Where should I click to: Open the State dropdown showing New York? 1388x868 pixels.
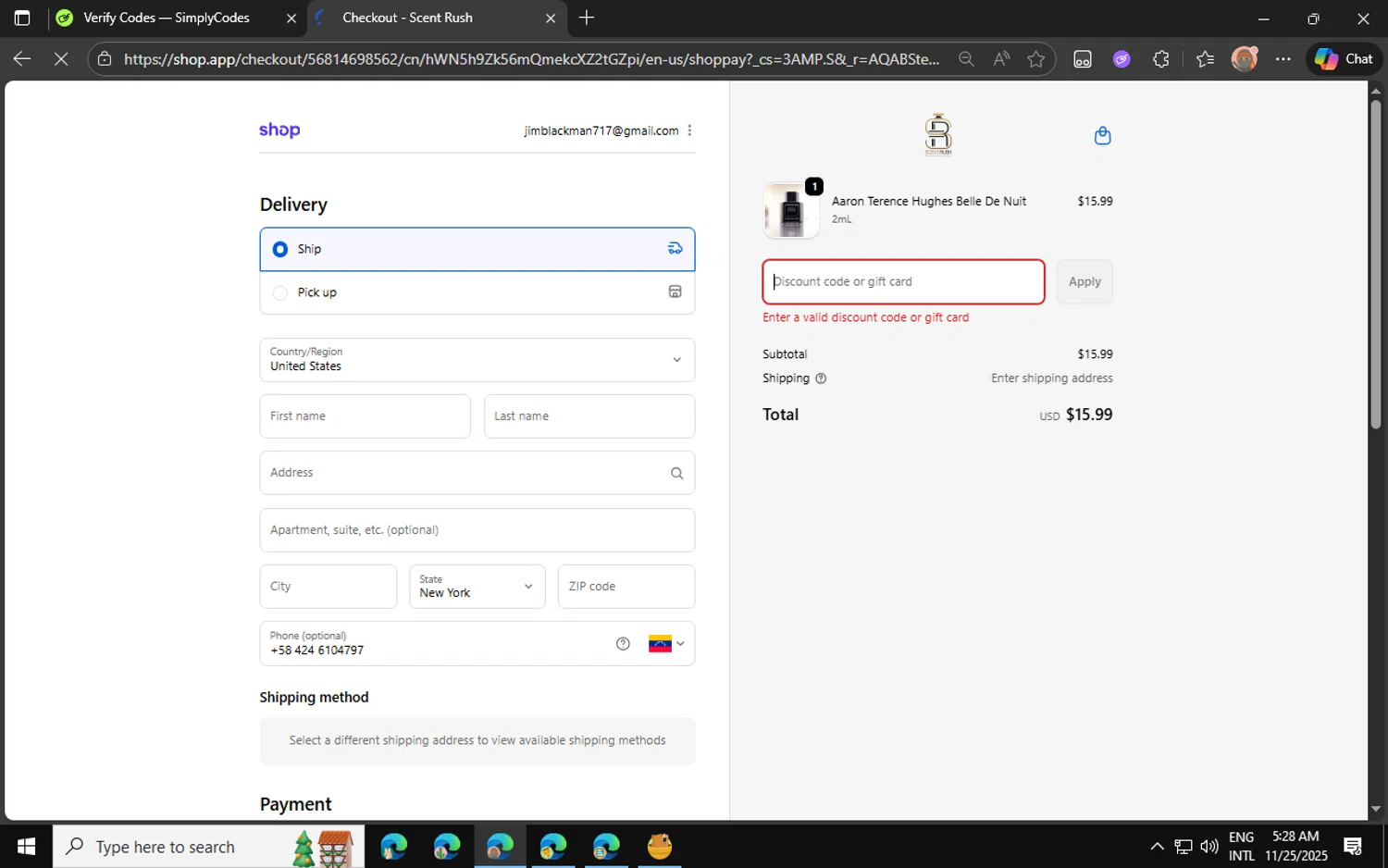click(477, 587)
